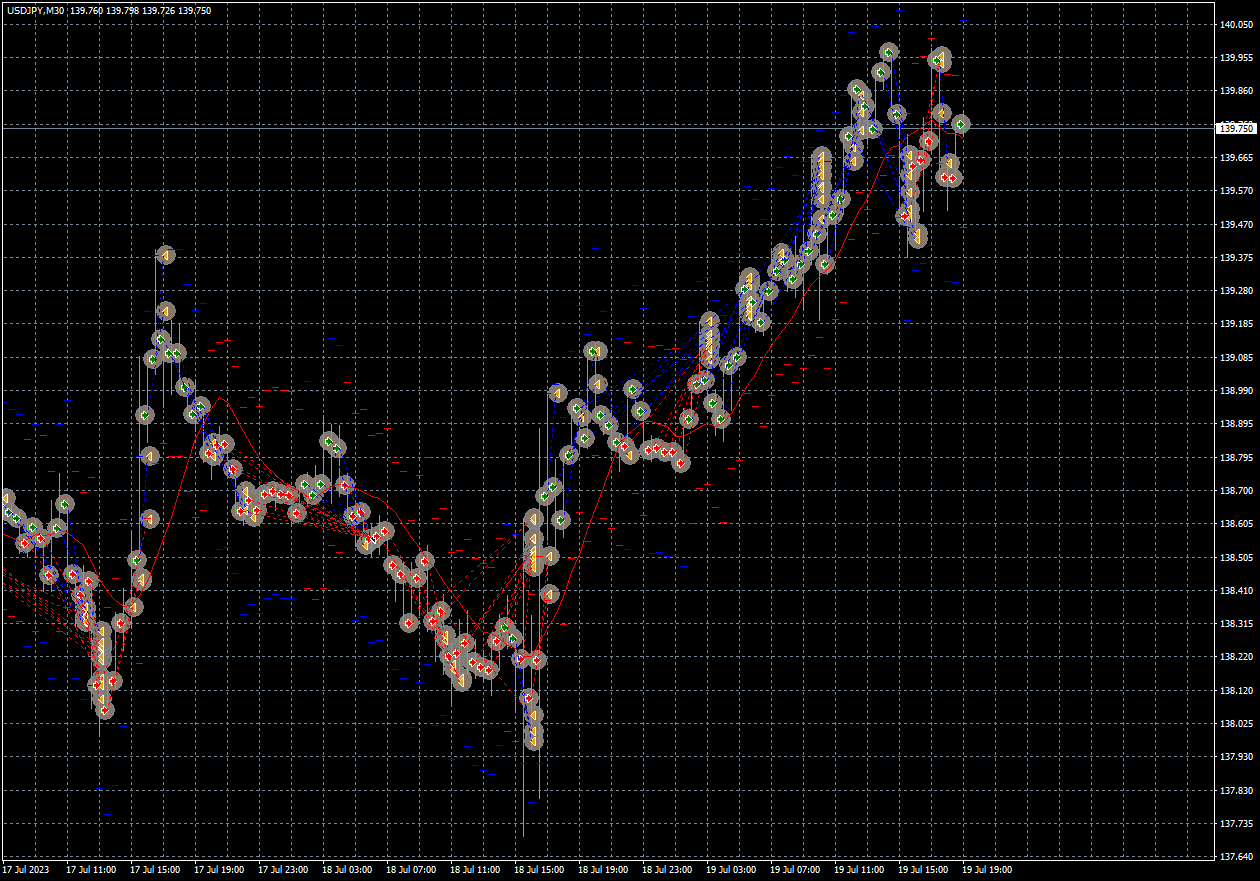Click the 17 Jul 19:00 time label
The width and height of the screenshot is (1260, 881).
(x=219, y=870)
